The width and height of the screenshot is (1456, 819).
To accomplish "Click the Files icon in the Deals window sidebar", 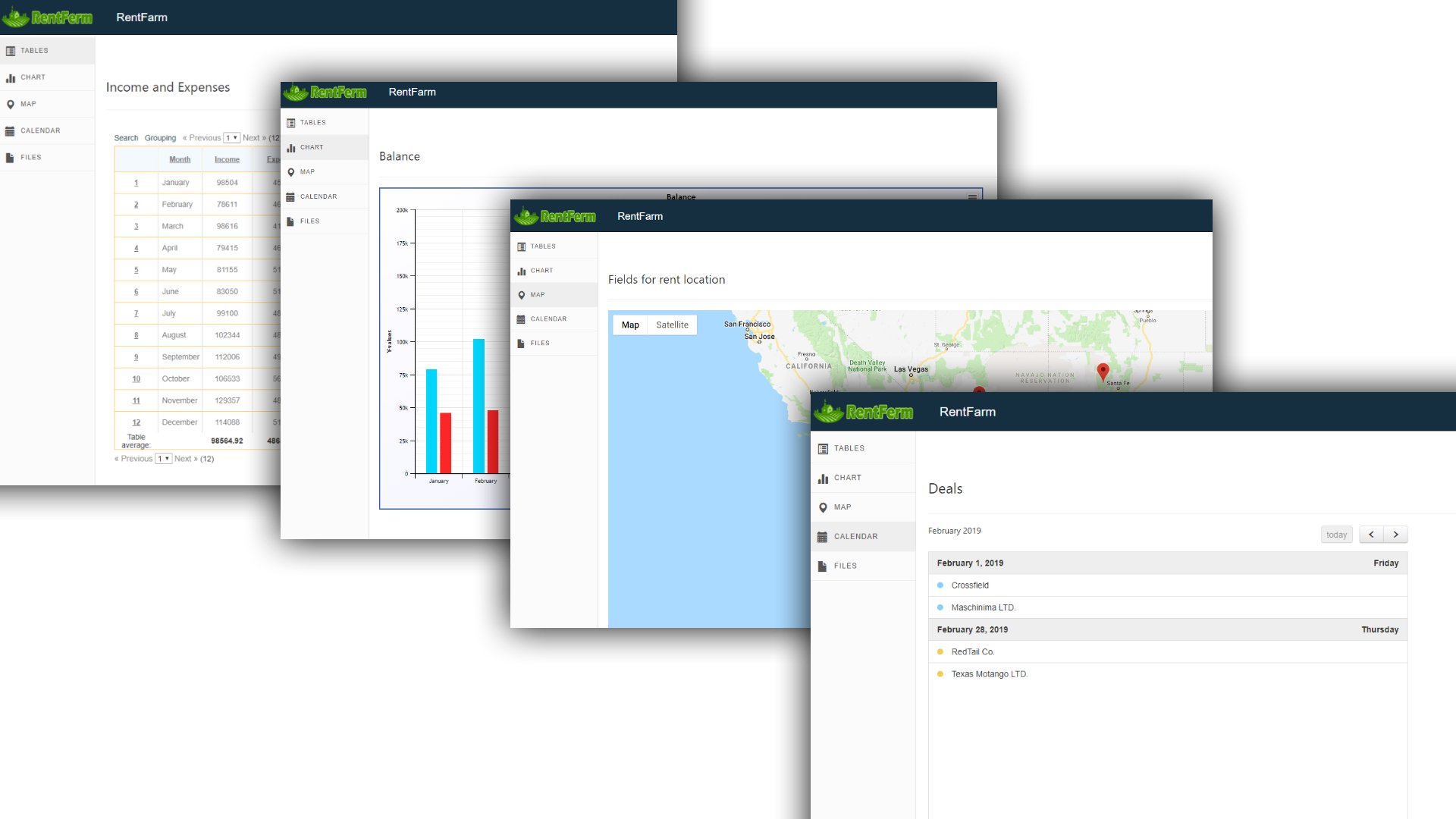I will [822, 566].
